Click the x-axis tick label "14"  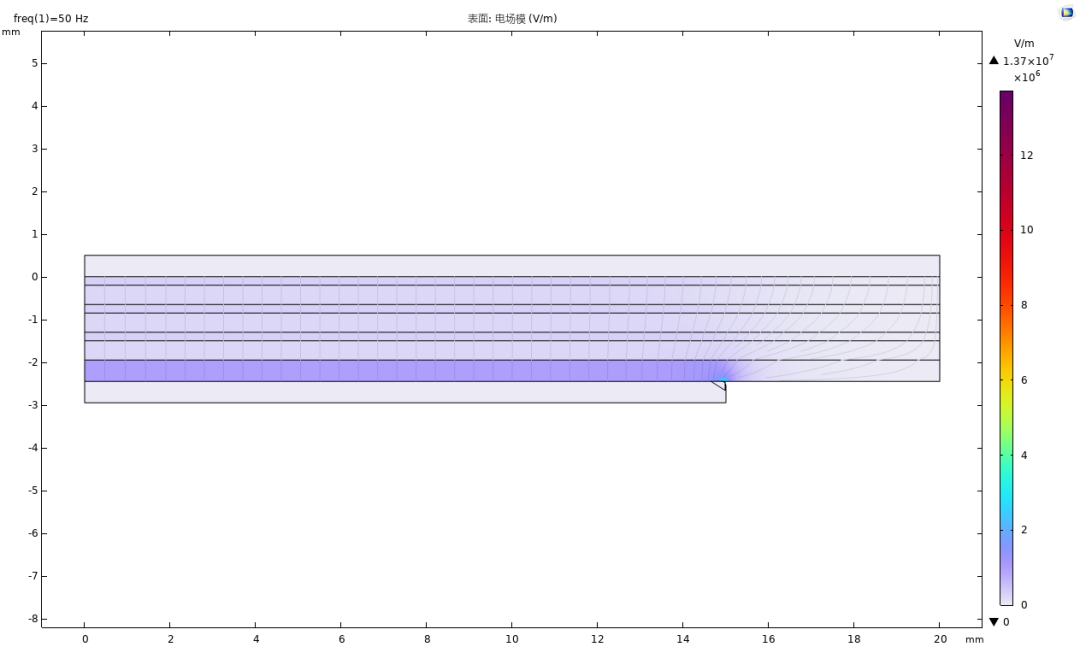coord(683,639)
